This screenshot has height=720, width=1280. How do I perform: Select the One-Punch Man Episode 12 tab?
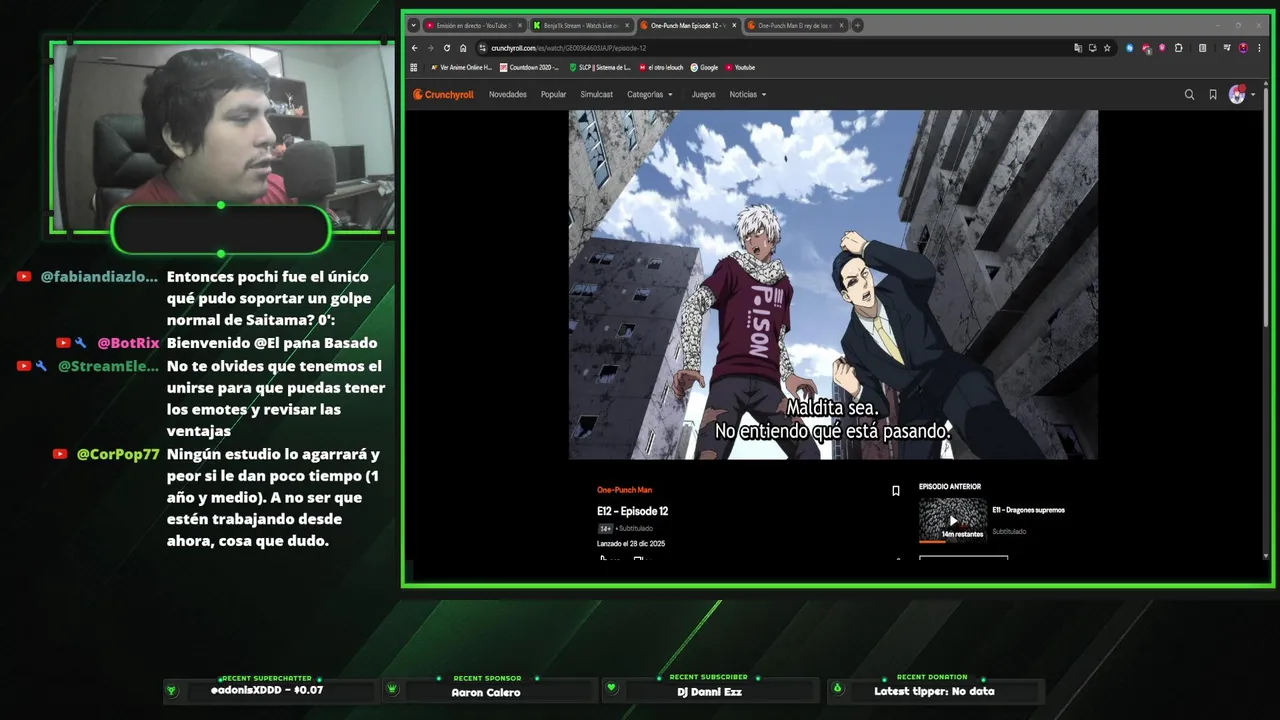(688, 25)
